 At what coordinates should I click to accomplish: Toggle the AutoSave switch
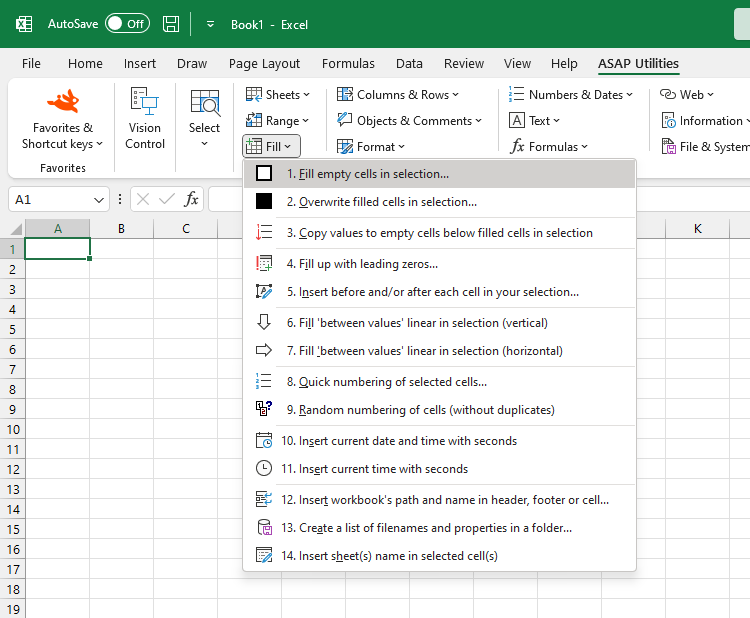click(127, 23)
